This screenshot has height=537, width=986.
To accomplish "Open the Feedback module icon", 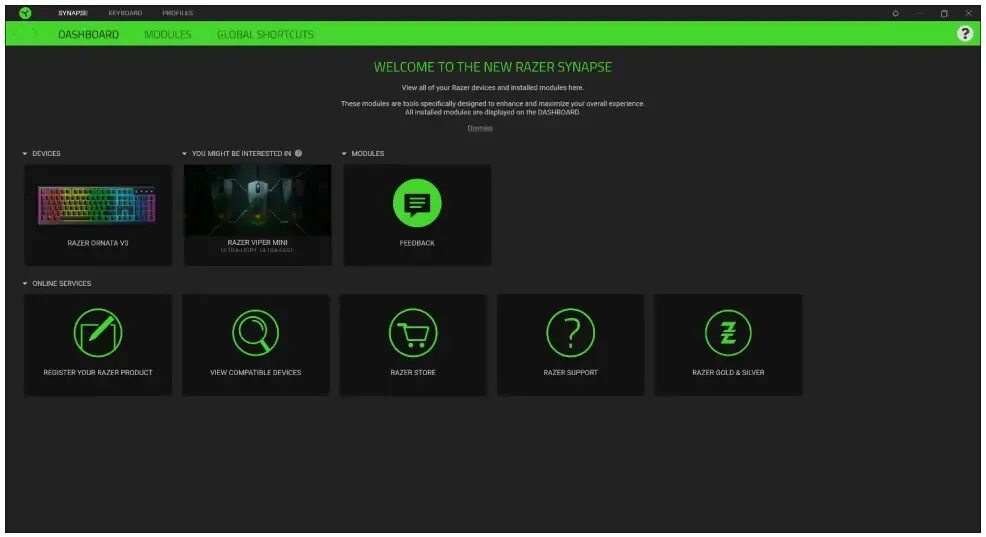I will click(x=417, y=203).
